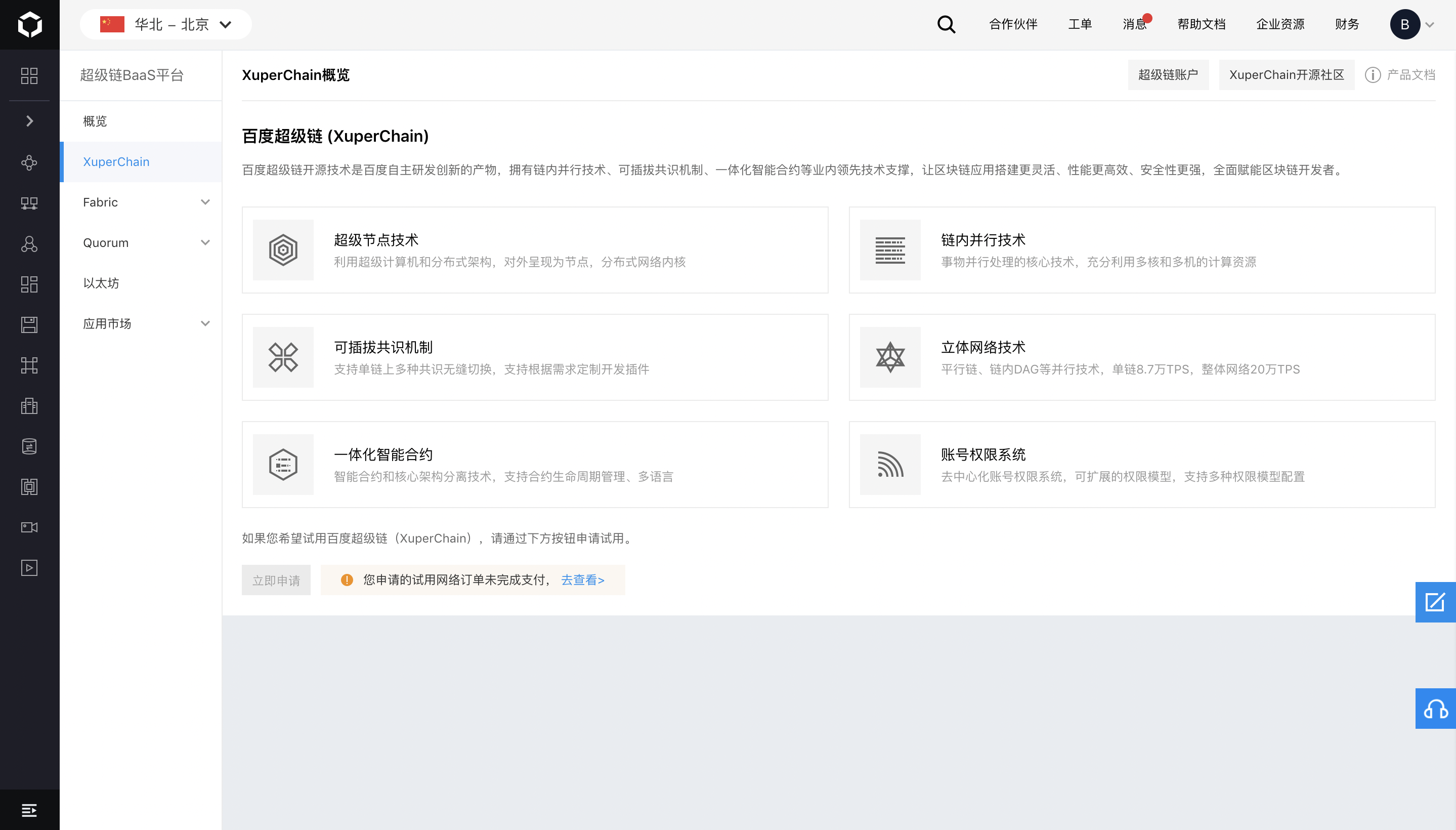This screenshot has height=830, width=1456.
Task: Click the XuperChain开源社区 button
Action: pyautogui.click(x=1286, y=75)
